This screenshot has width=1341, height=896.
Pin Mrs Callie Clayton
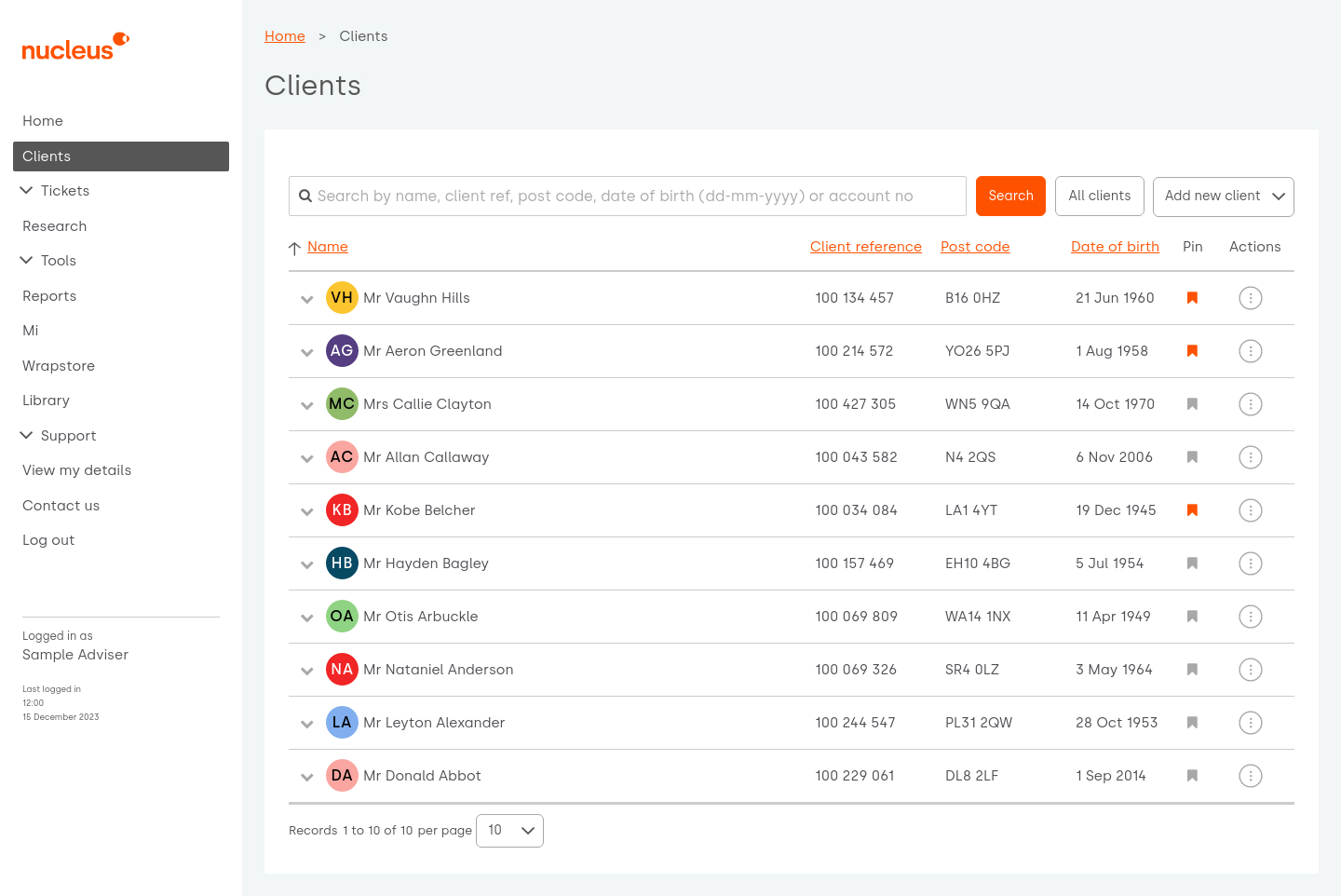pos(1192,404)
